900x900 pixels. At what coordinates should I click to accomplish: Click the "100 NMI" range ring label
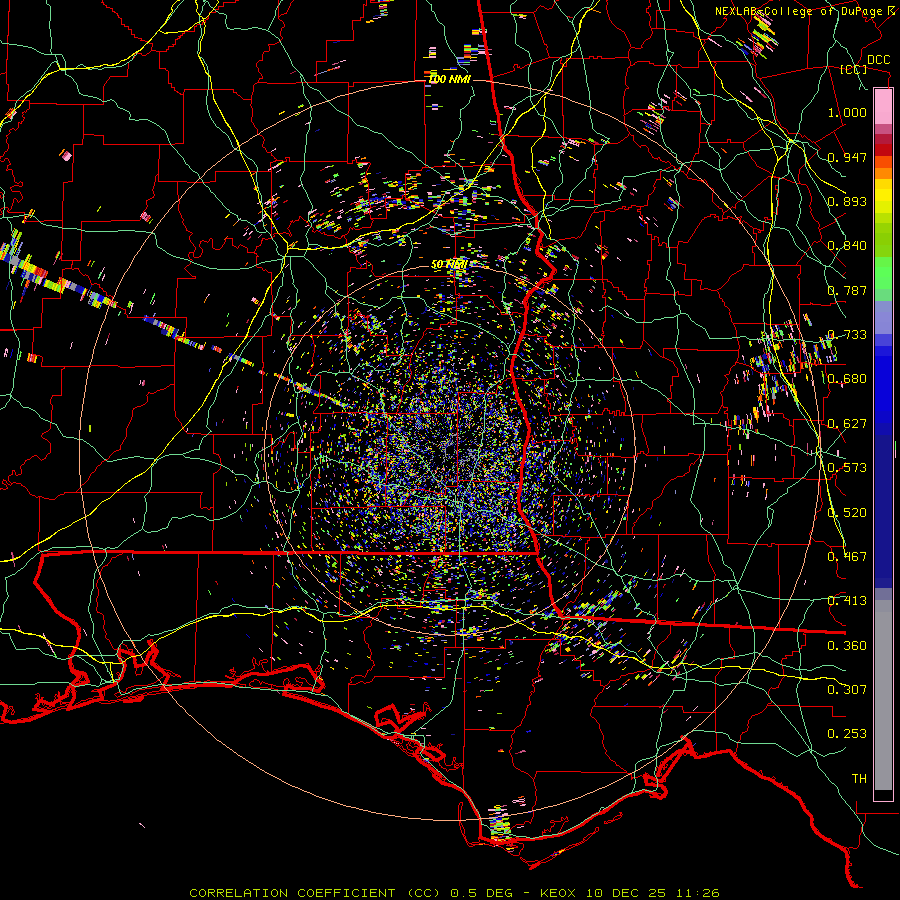coord(449,79)
